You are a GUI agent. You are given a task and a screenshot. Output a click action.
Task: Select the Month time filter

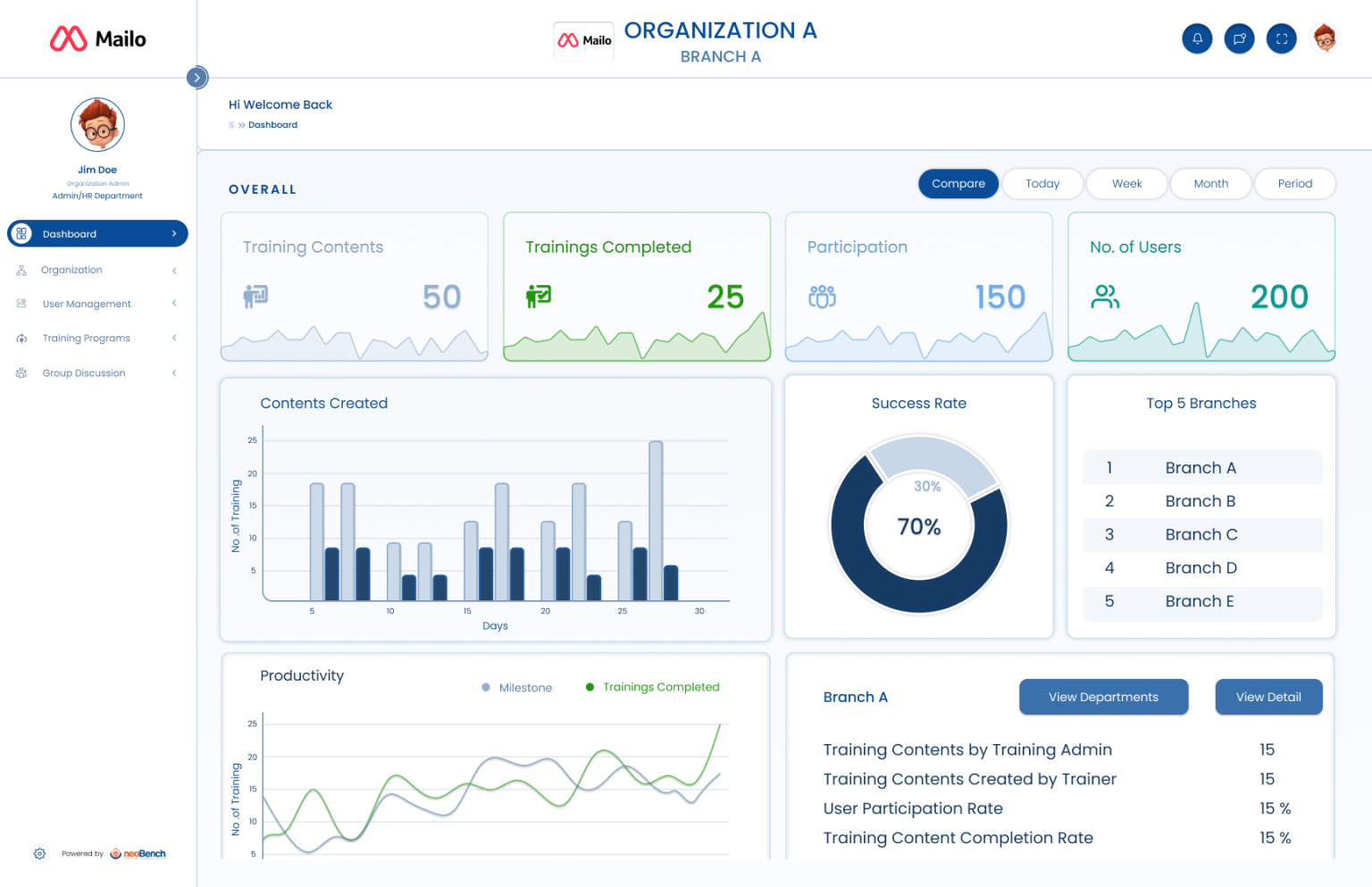tap(1210, 183)
